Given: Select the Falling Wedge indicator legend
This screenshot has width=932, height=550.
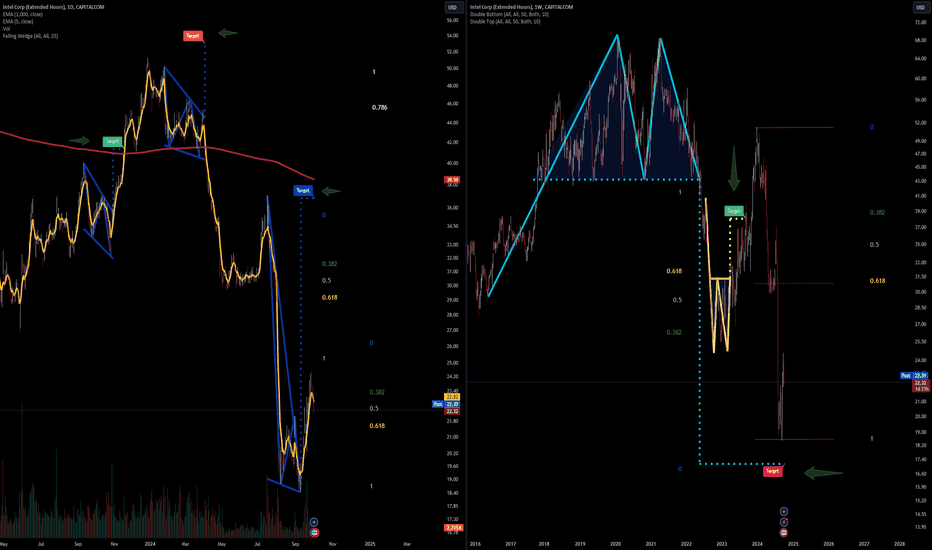Looking at the screenshot, I should (x=30, y=36).
